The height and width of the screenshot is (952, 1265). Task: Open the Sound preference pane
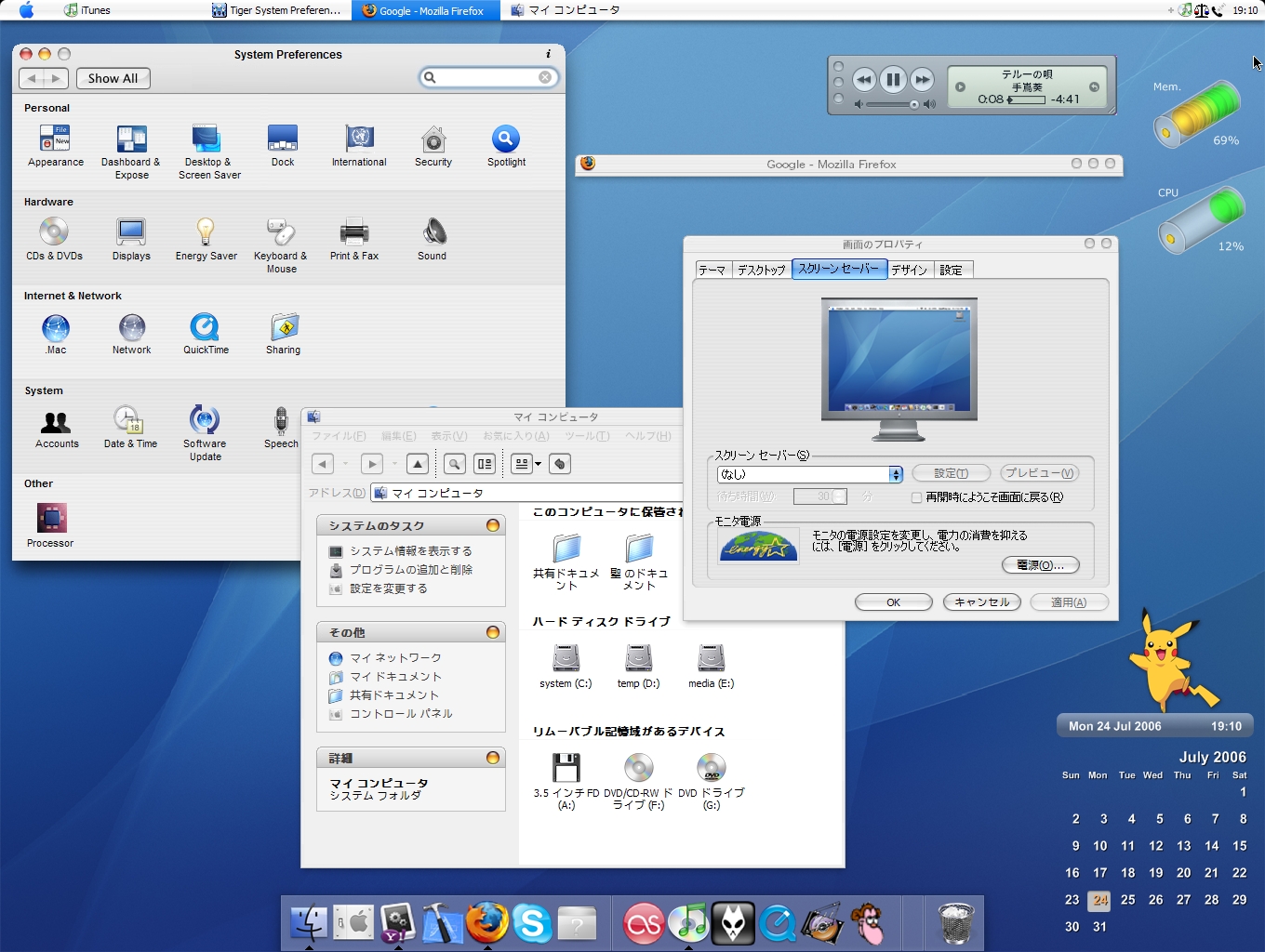pos(432,239)
